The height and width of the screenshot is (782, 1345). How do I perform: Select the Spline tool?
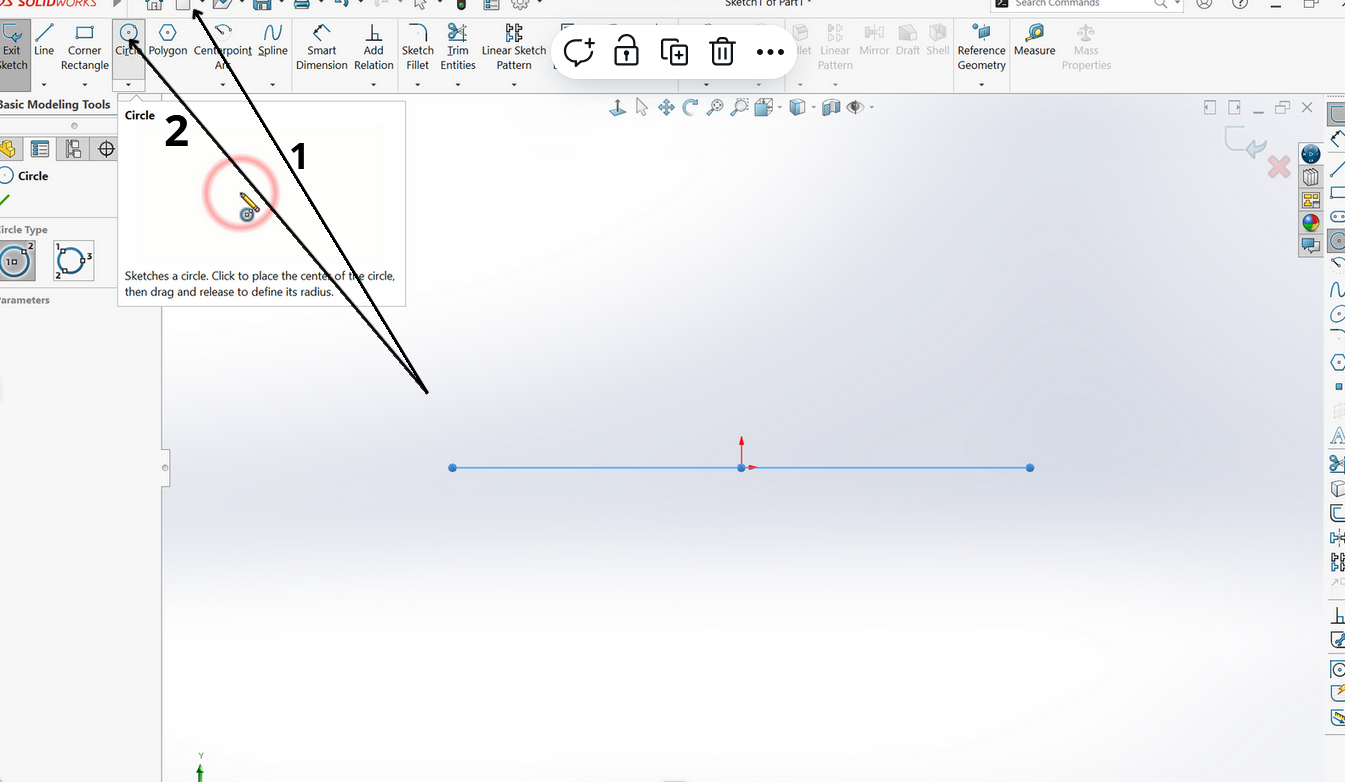(x=273, y=42)
